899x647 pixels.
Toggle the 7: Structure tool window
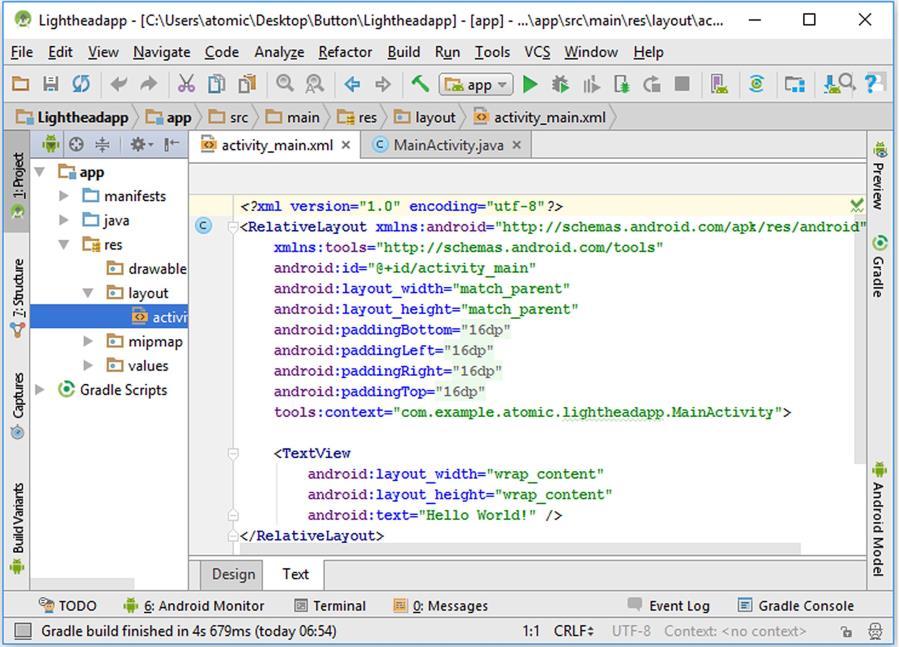tap(18, 297)
